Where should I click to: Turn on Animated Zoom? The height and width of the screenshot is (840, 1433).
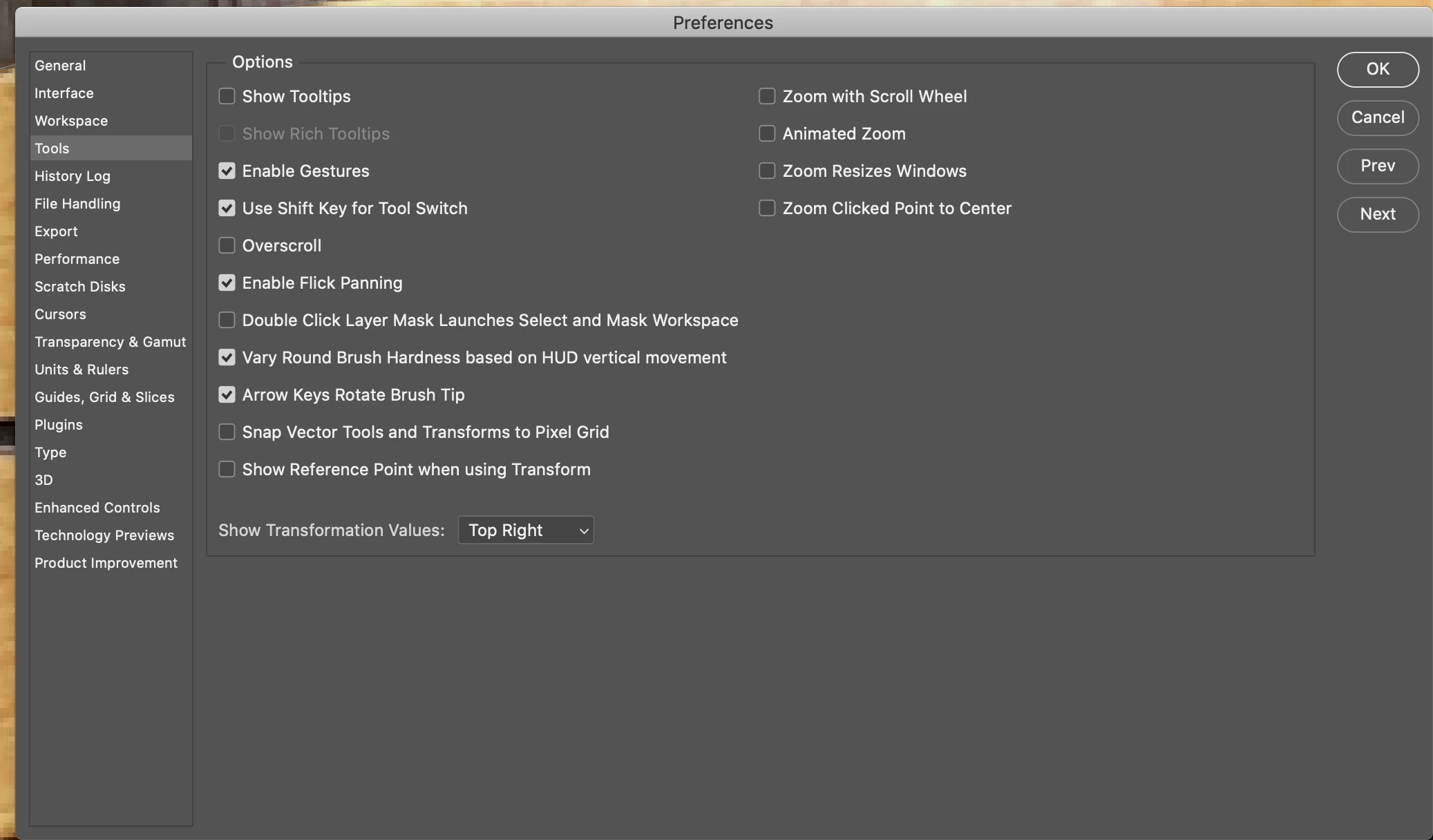coord(767,133)
